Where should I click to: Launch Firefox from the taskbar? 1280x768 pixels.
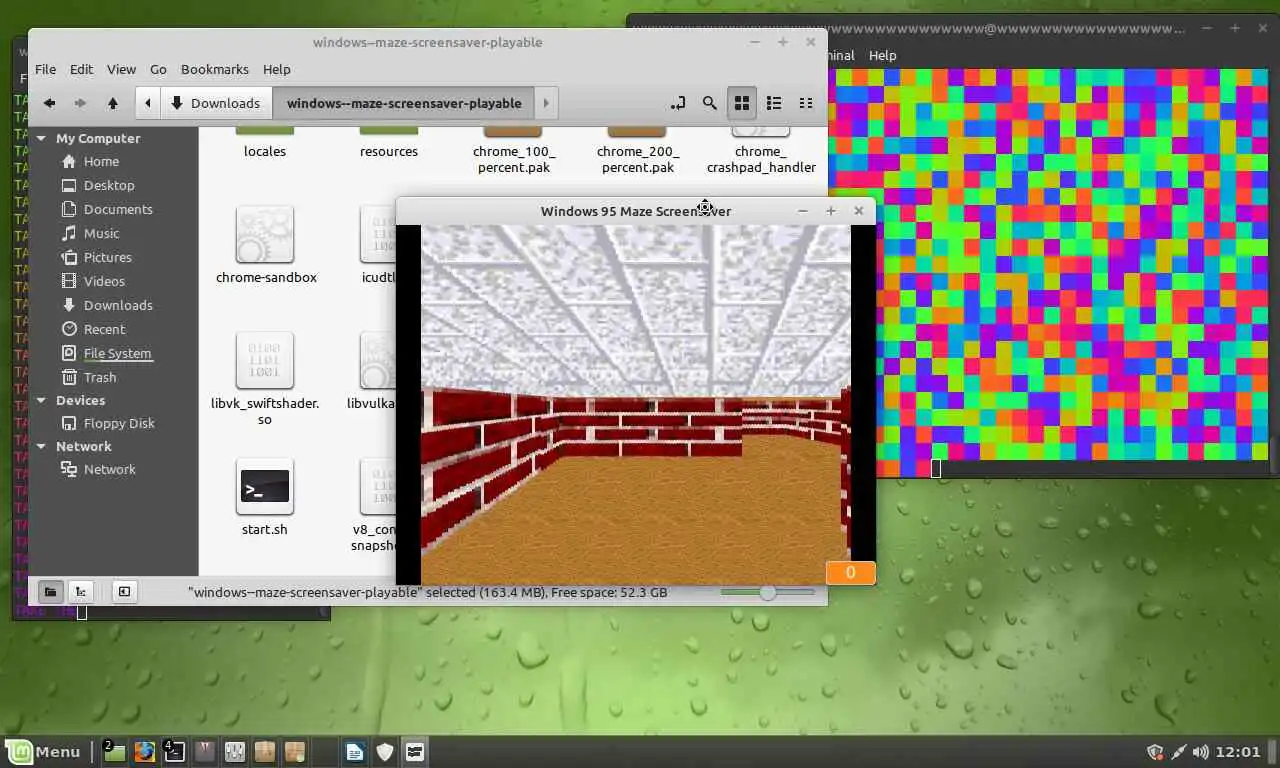point(145,751)
